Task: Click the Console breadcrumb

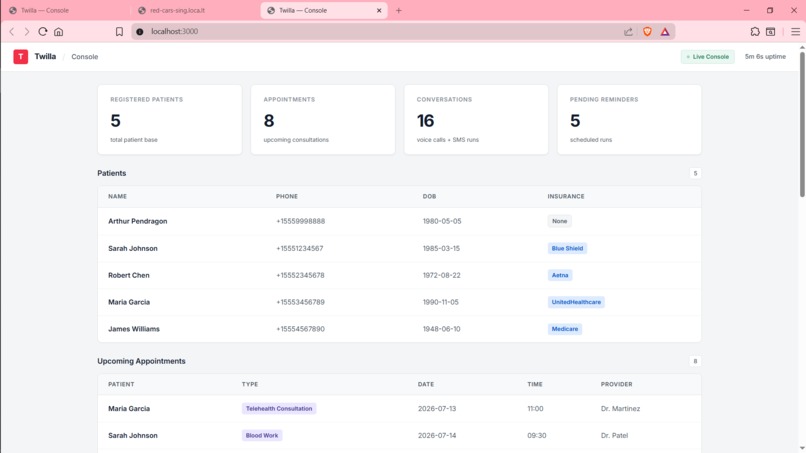Action: 85,57
